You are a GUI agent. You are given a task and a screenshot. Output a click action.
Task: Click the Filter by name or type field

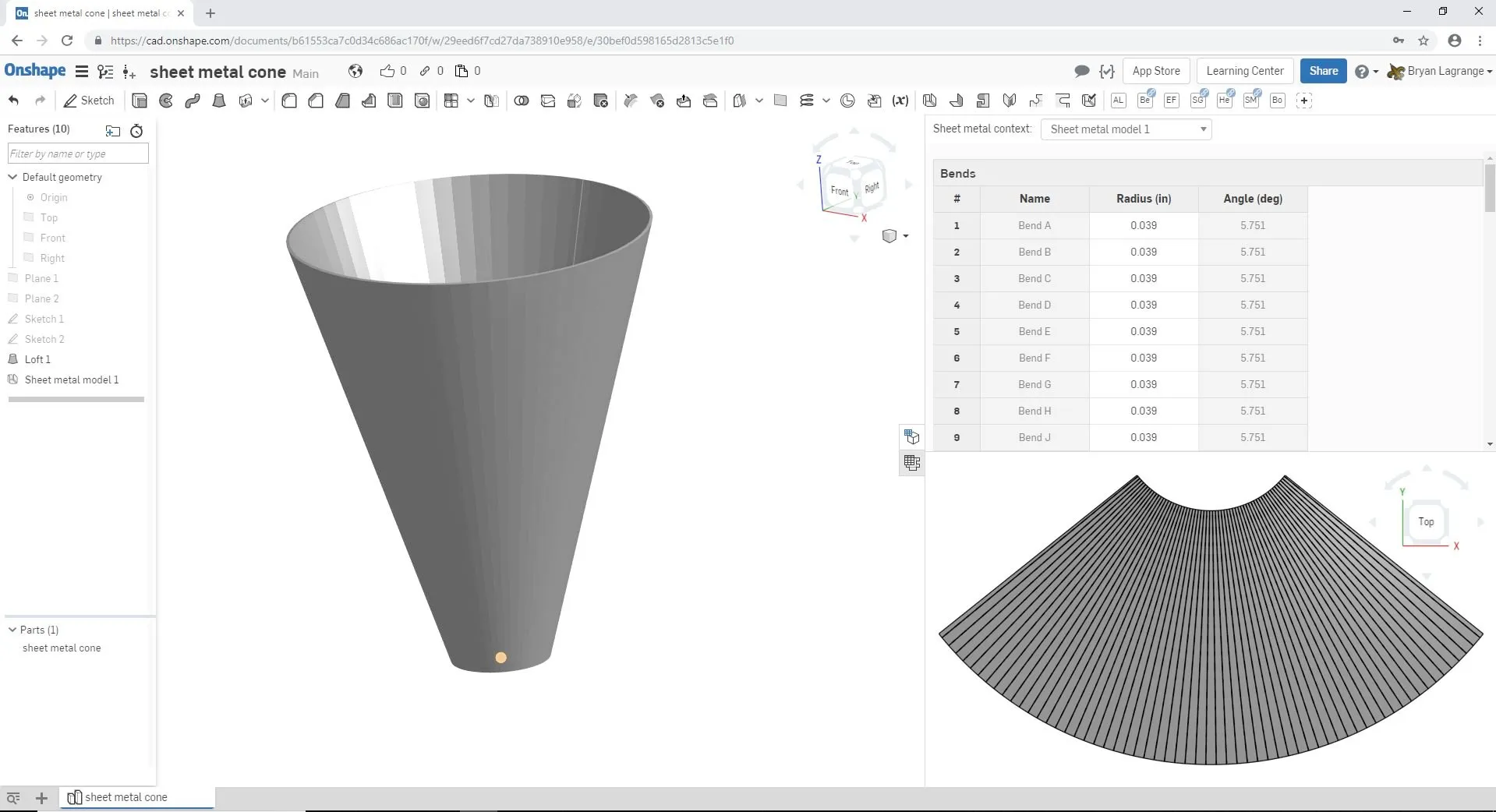tap(78, 154)
